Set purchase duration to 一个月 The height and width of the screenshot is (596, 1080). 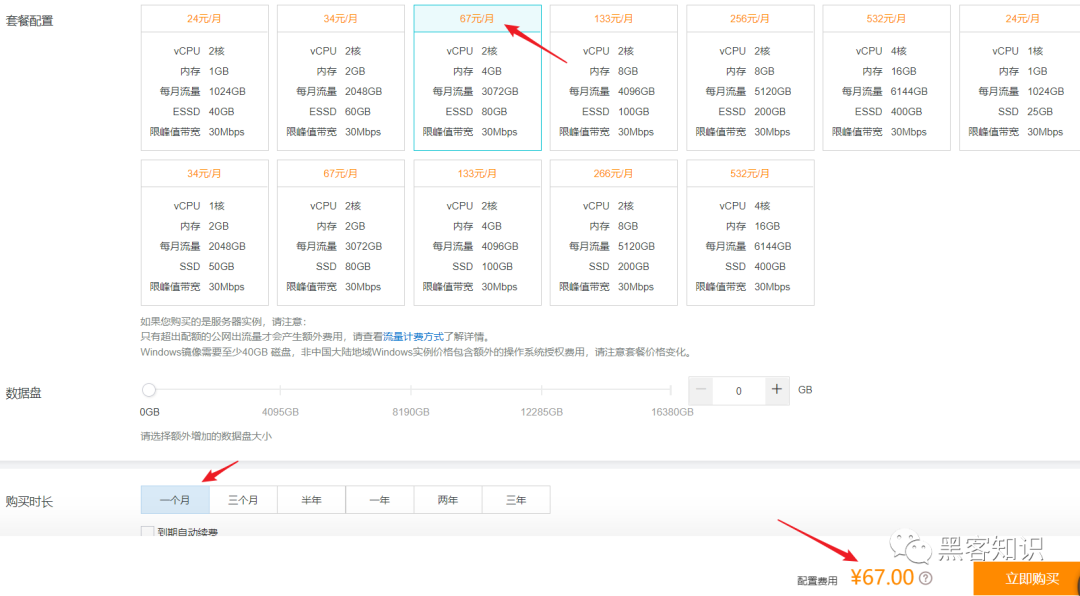pyautogui.click(x=175, y=500)
